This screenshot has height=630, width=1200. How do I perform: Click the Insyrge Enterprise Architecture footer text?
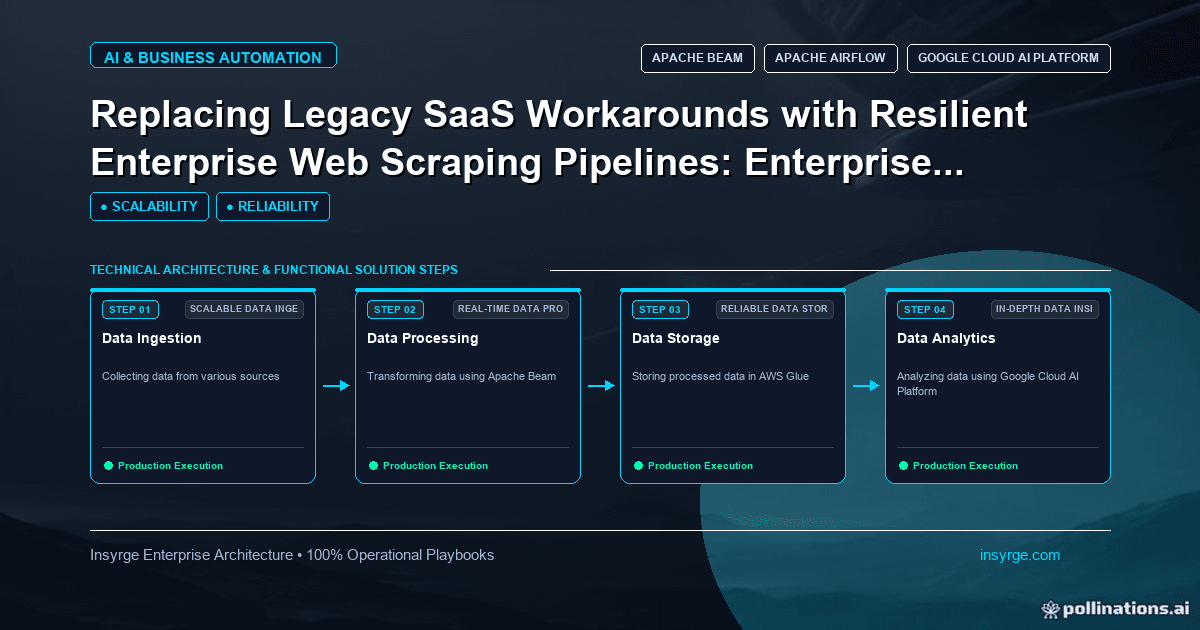click(292, 555)
